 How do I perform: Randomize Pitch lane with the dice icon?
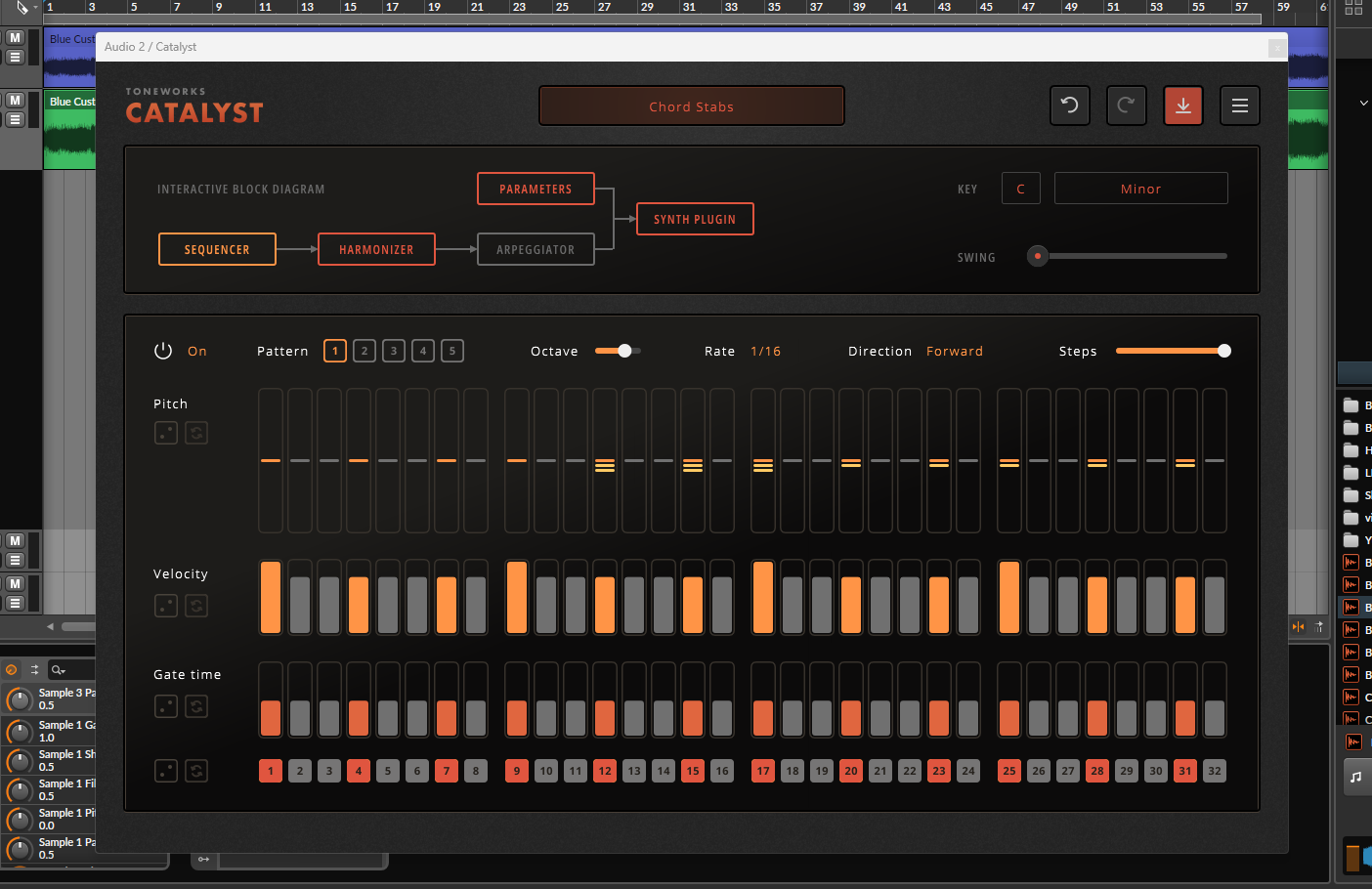coord(166,433)
